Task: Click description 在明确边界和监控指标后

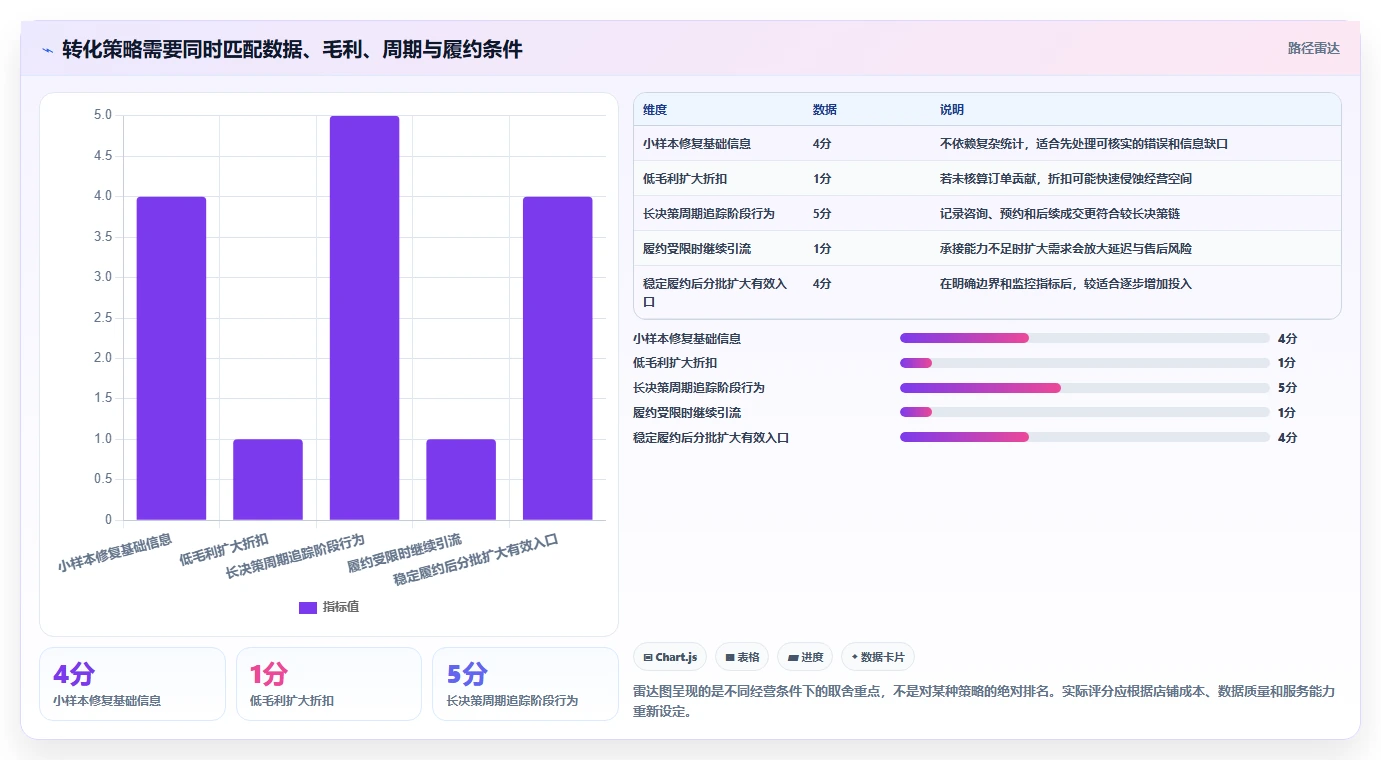Action: tap(1066, 284)
